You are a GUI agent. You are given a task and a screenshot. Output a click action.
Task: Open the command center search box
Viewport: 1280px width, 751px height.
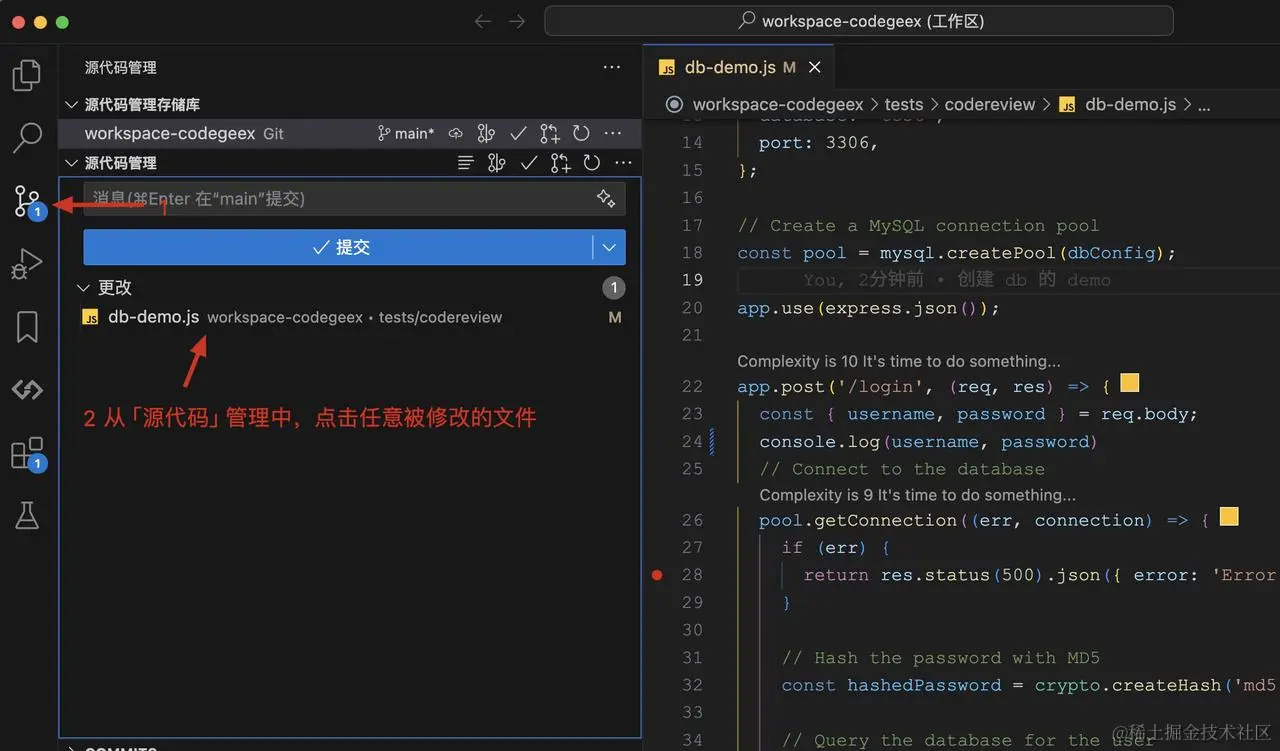(x=859, y=21)
